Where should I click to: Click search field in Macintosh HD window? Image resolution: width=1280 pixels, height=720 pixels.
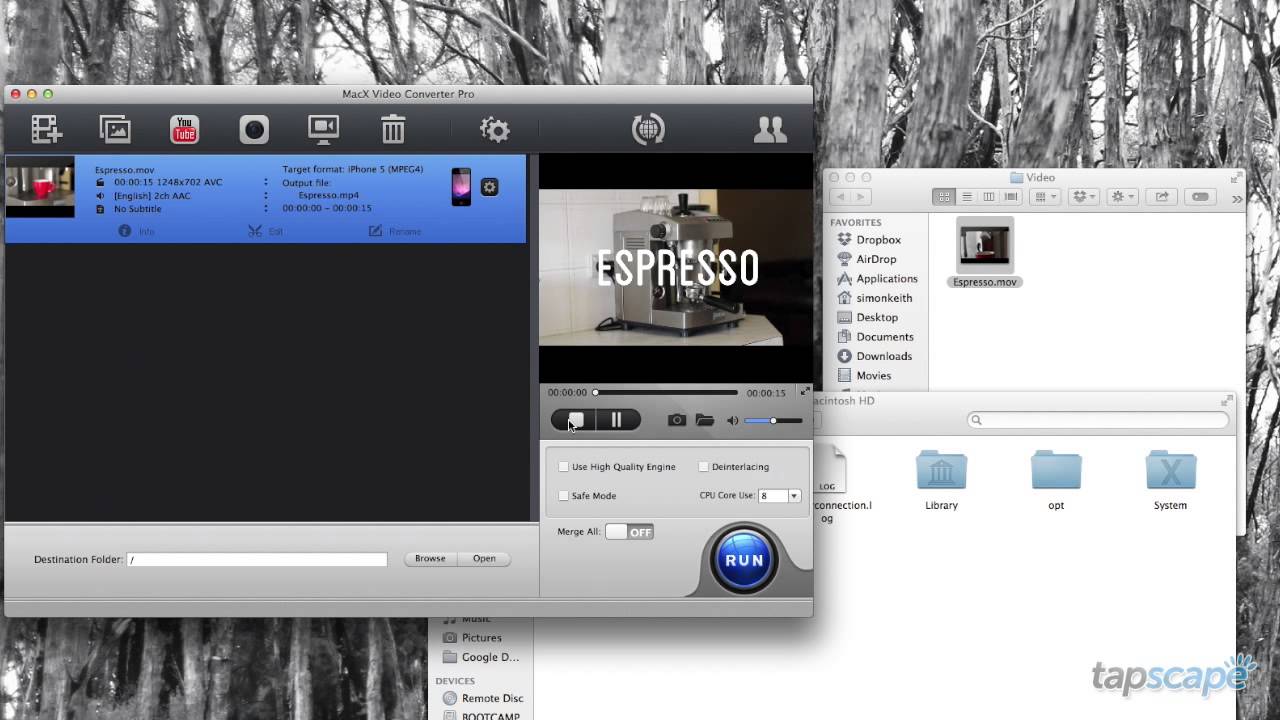(x=1098, y=420)
